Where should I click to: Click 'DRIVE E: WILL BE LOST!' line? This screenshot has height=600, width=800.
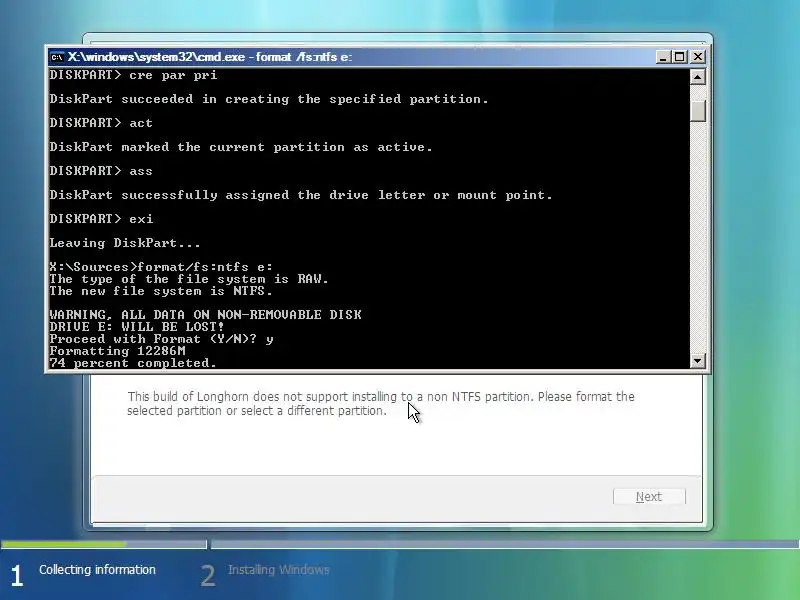click(x=137, y=327)
